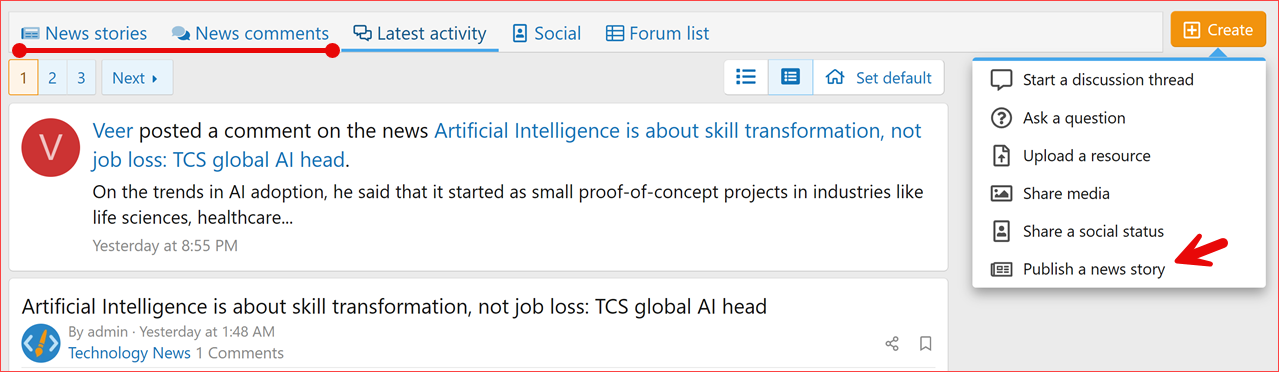Viewport: 1279px width, 372px height.
Task: Go to page 3
Action: pyautogui.click(x=82, y=78)
